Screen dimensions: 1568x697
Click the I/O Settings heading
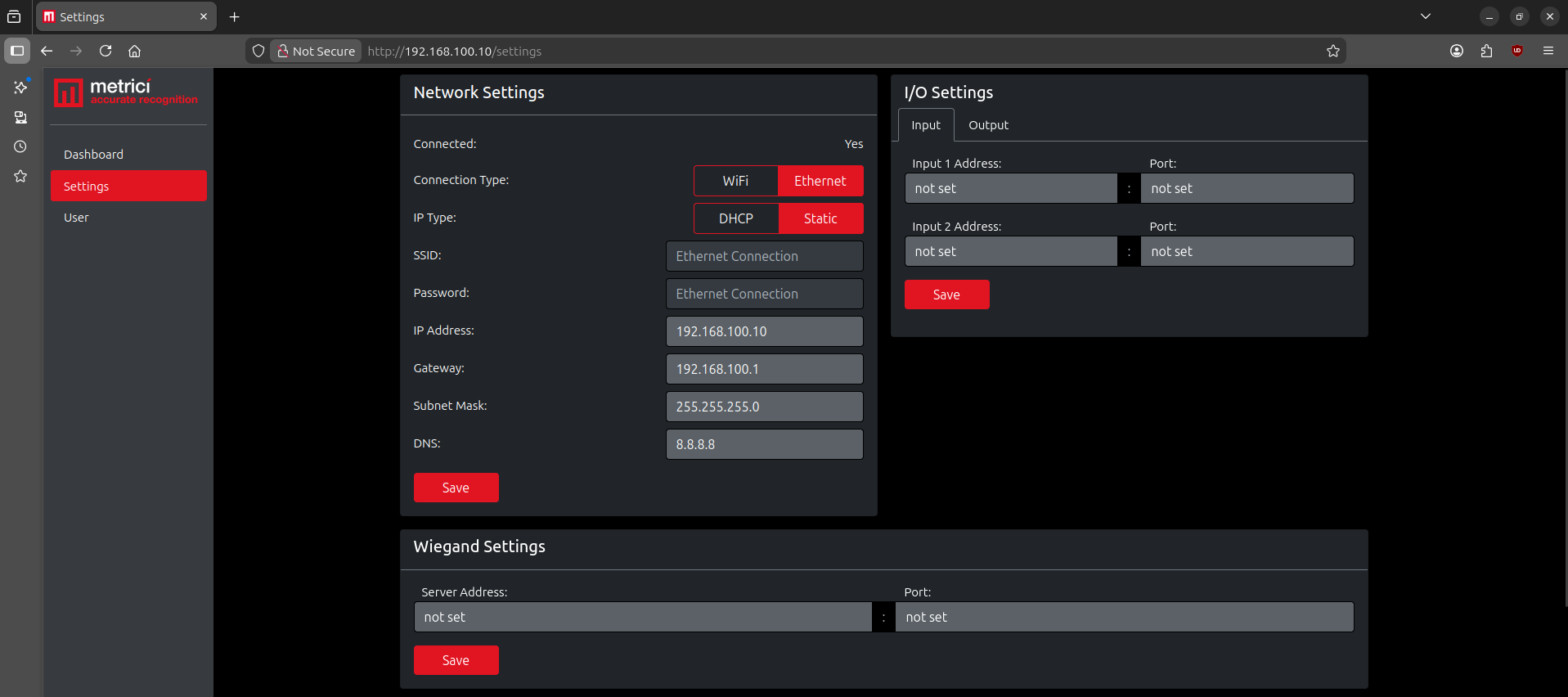coord(948,92)
